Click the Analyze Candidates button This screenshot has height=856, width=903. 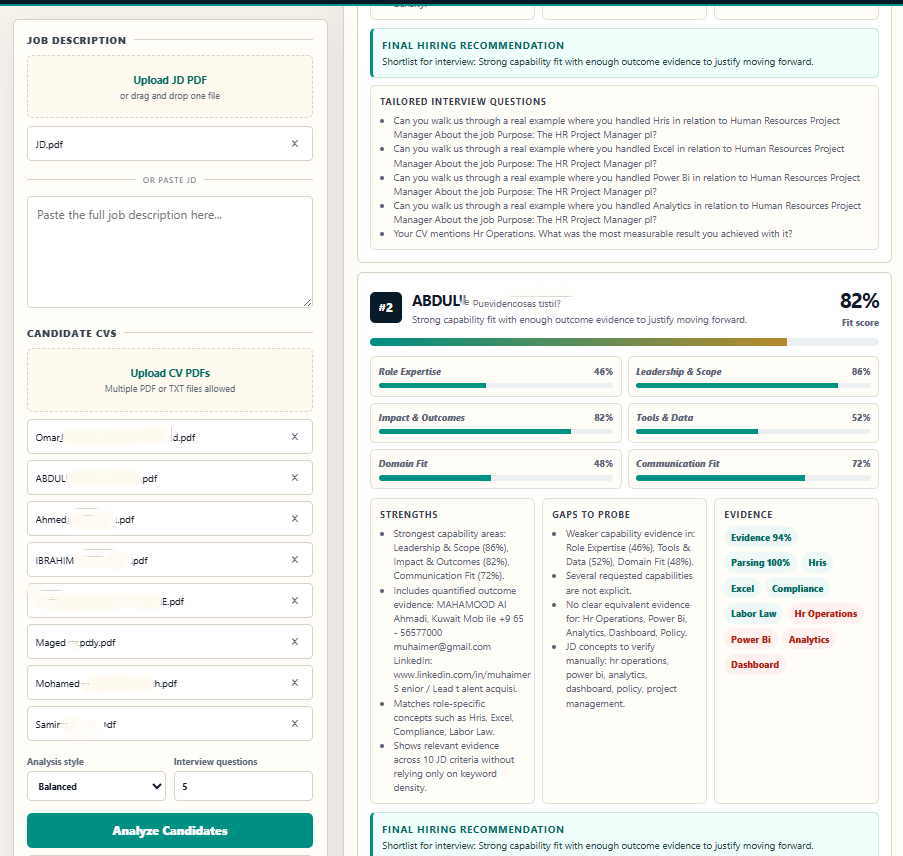click(x=170, y=831)
